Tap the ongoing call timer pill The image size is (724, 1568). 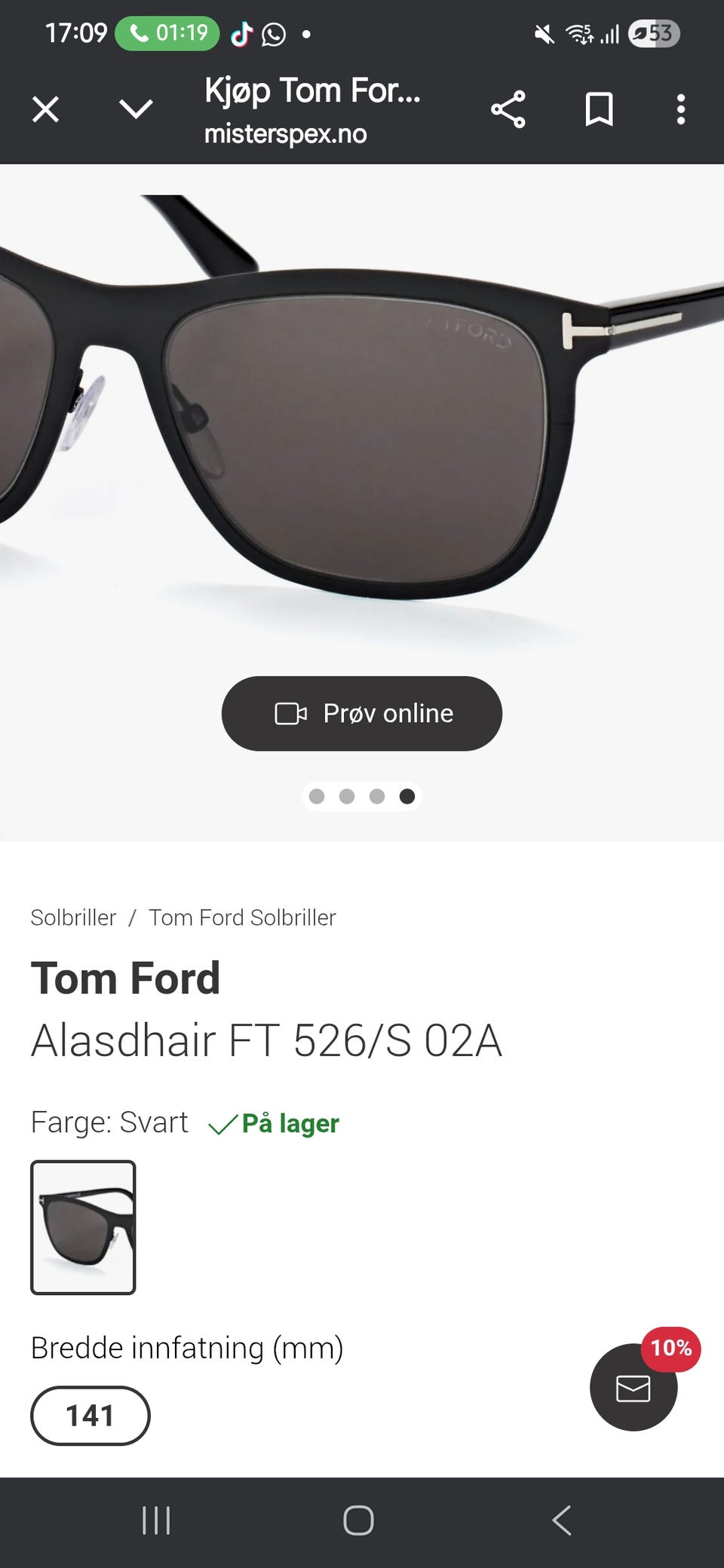167,33
